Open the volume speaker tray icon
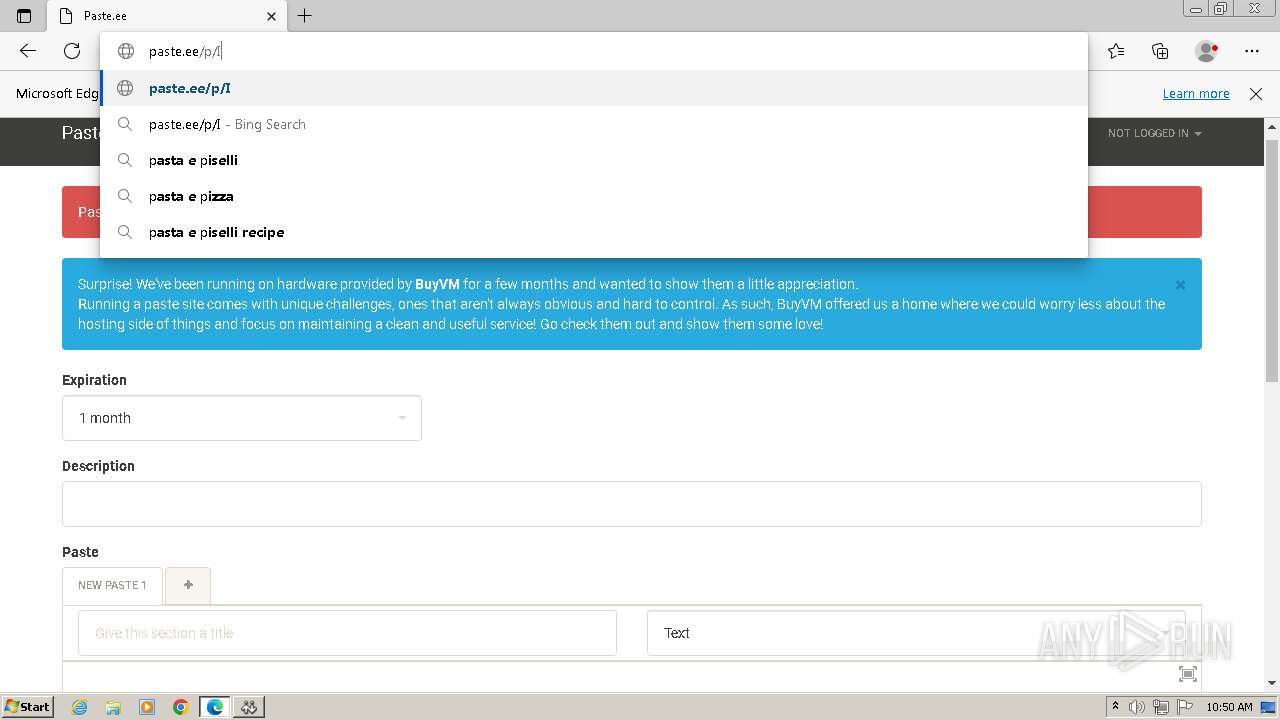This screenshot has width=1280, height=720. (x=1137, y=707)
